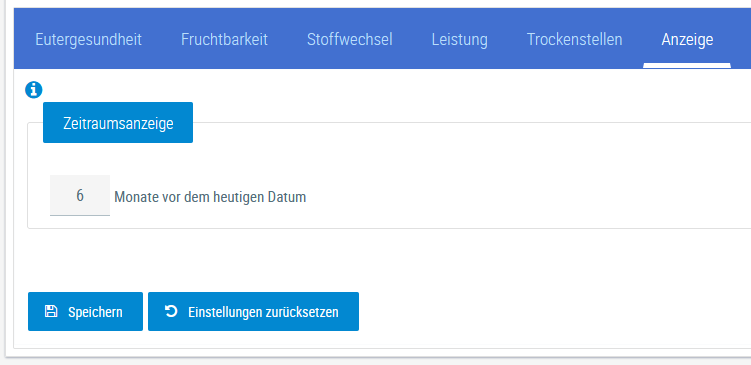Click the blue info icon
The height and width of the screenshot is (365, 751).
click(x=34, y=90)
